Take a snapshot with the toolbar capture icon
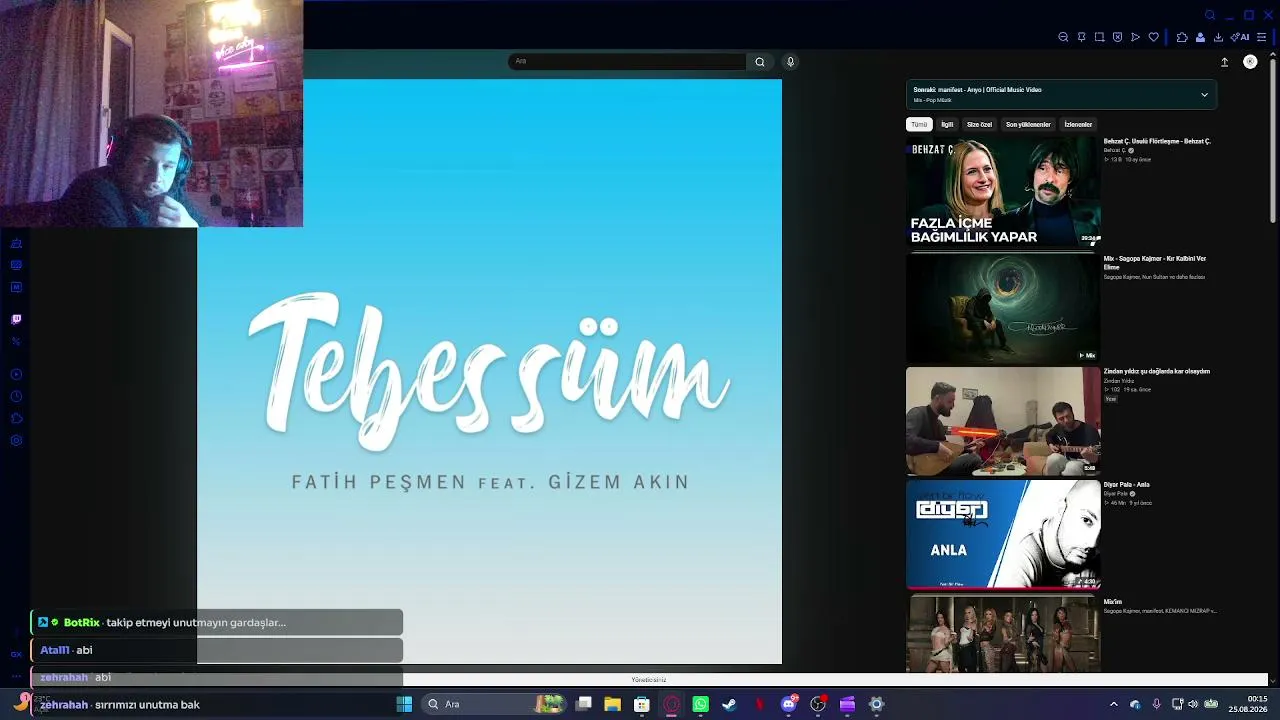The width and height of the screenshot is (1280, 720). 1099,37
